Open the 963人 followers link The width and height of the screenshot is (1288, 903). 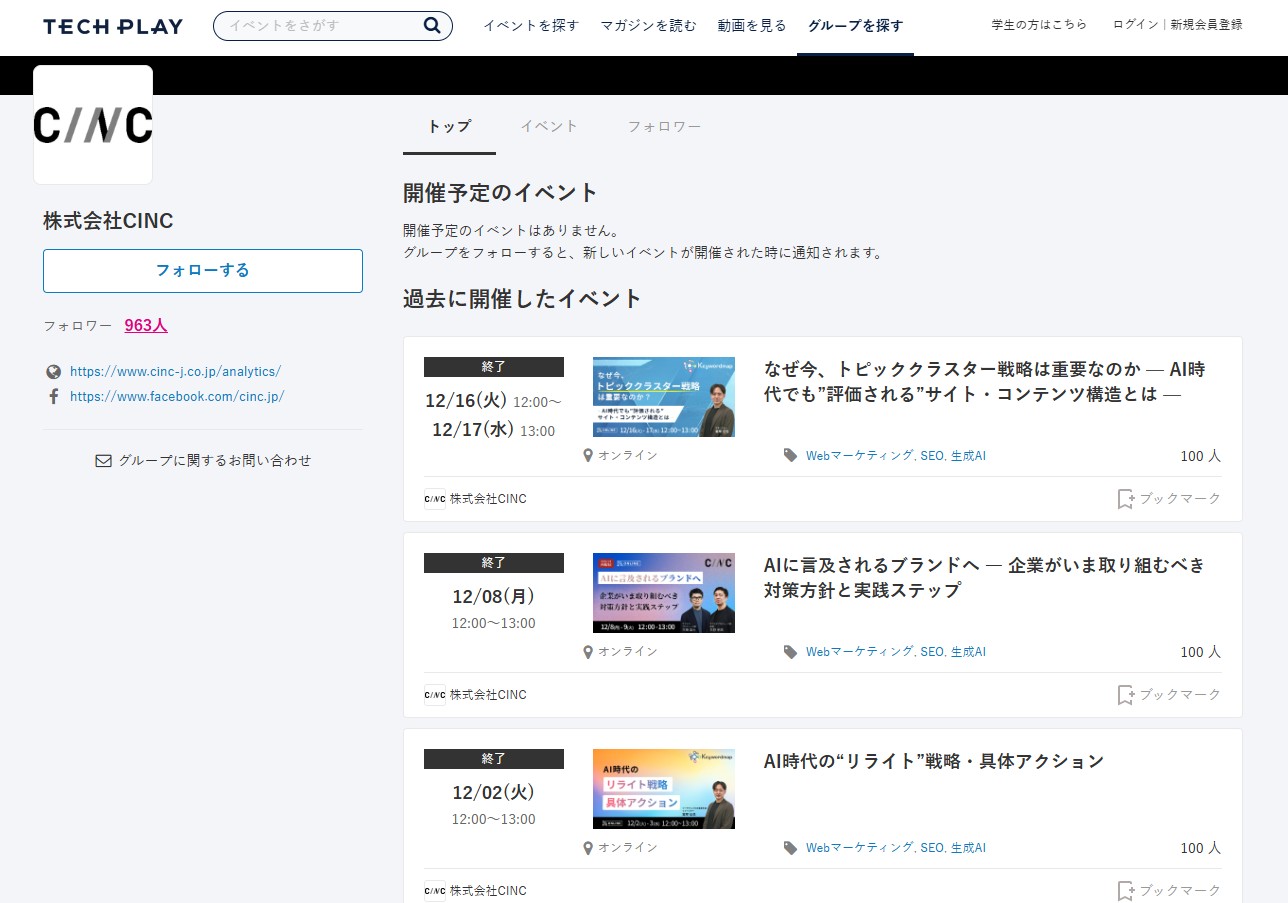[x=145, y=324]
